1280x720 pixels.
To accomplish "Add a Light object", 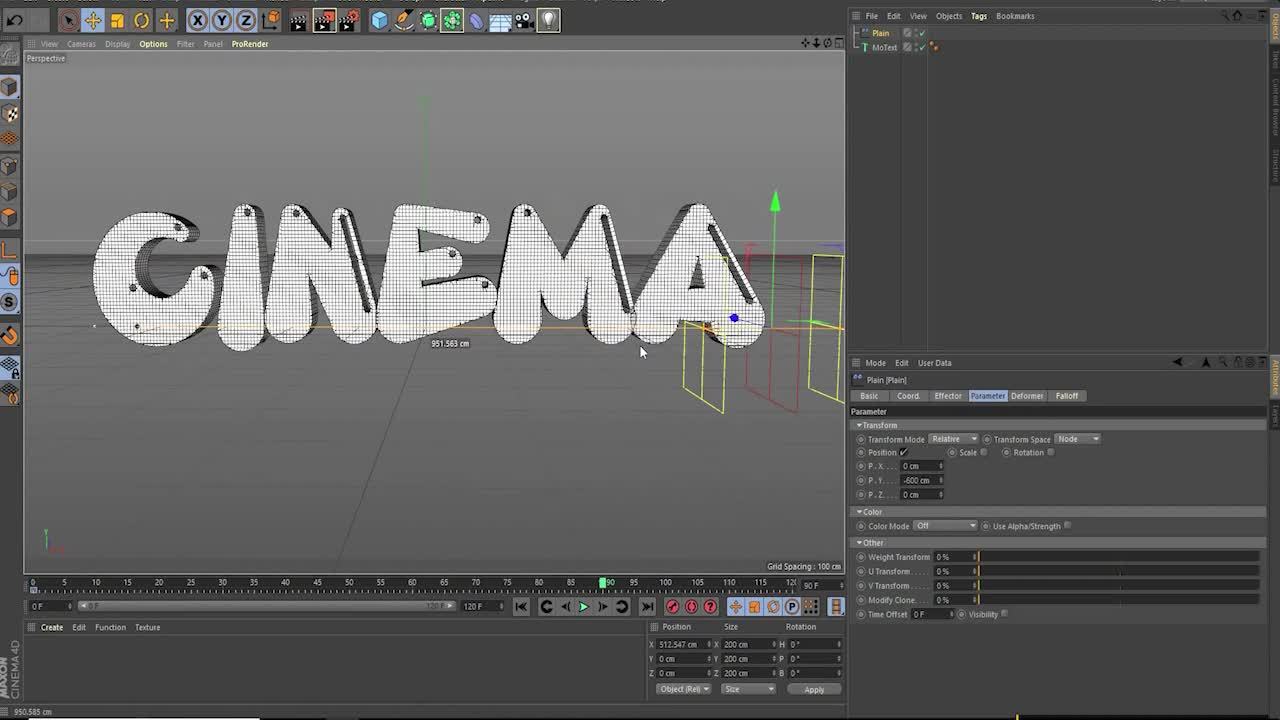I will tap(548, 20).
